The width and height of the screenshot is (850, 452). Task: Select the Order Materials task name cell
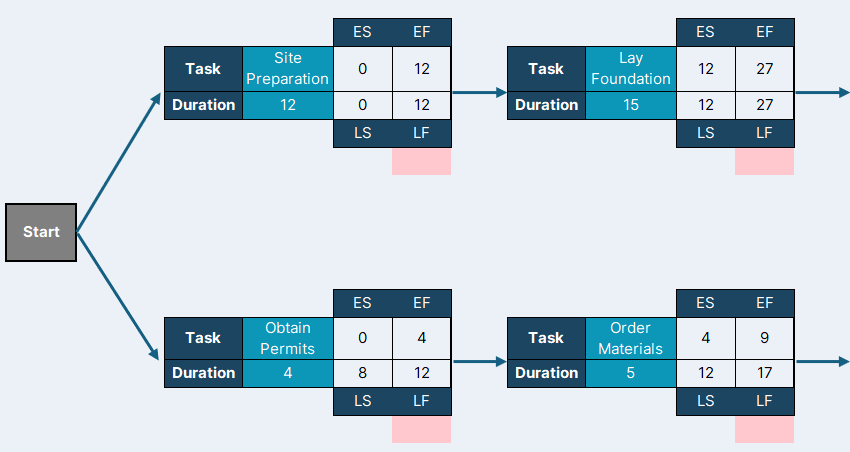point(631,338)
